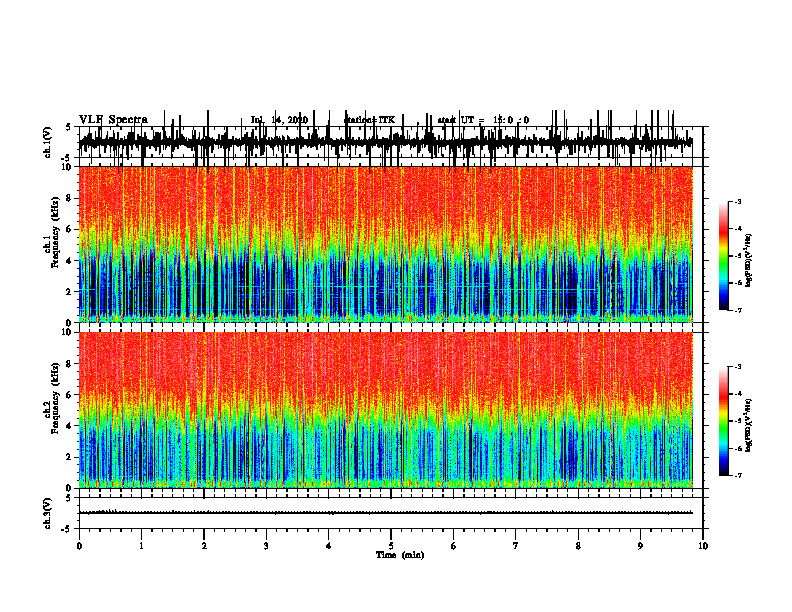Click time axis tick label "3"
792x612 pixels.
click(266, 546)
